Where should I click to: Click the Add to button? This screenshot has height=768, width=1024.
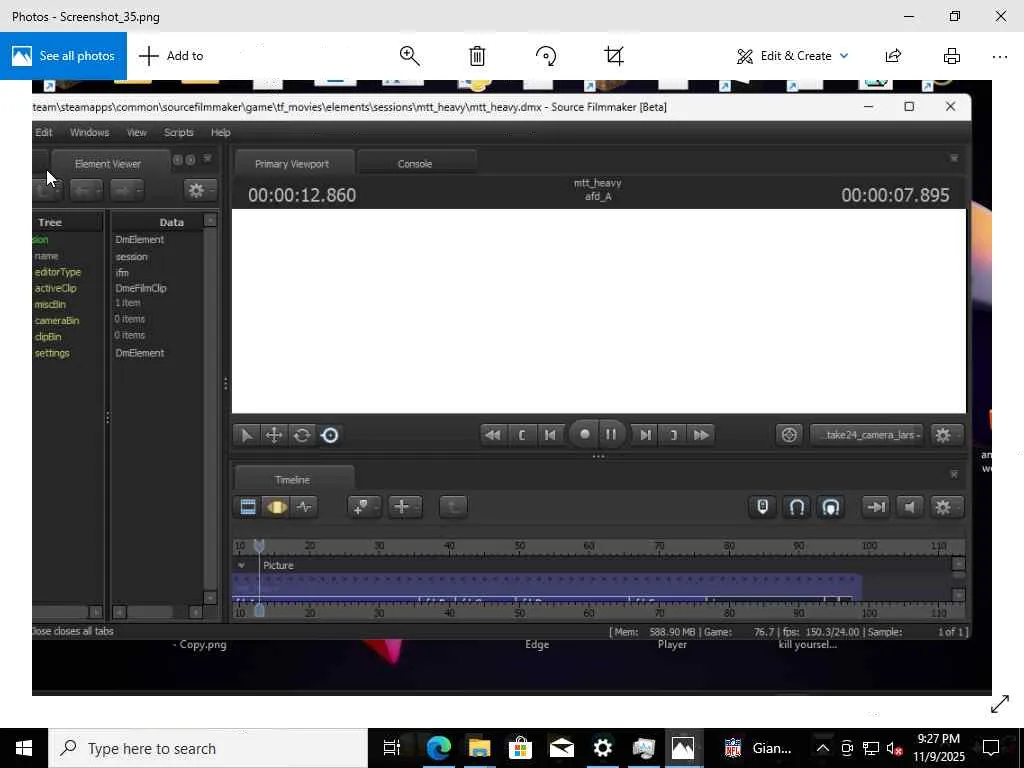pos(171,56)
